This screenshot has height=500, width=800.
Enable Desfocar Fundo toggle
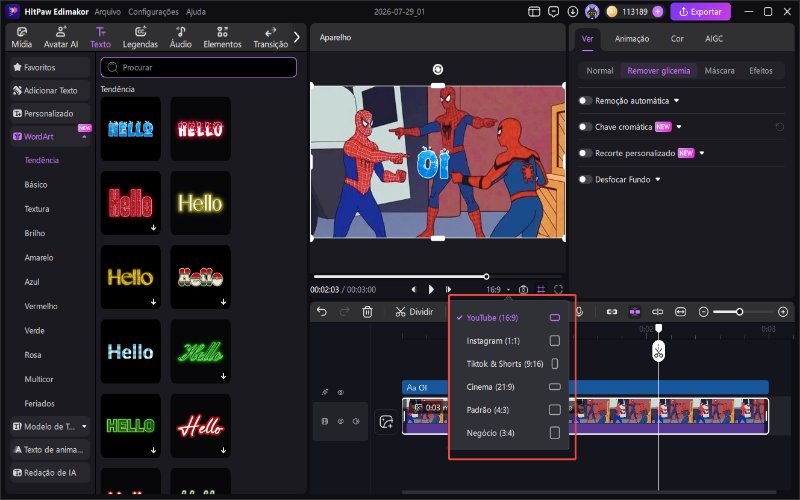point(585,179)
